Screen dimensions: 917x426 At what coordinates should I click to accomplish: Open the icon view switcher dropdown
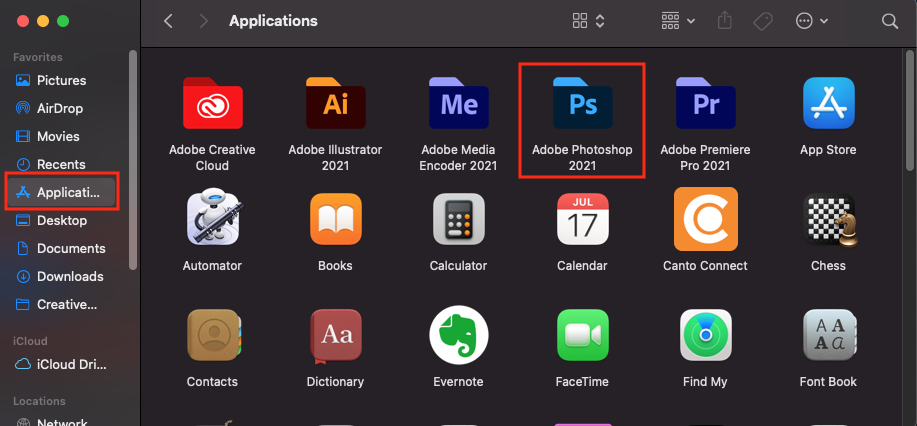tap(588, 22)
